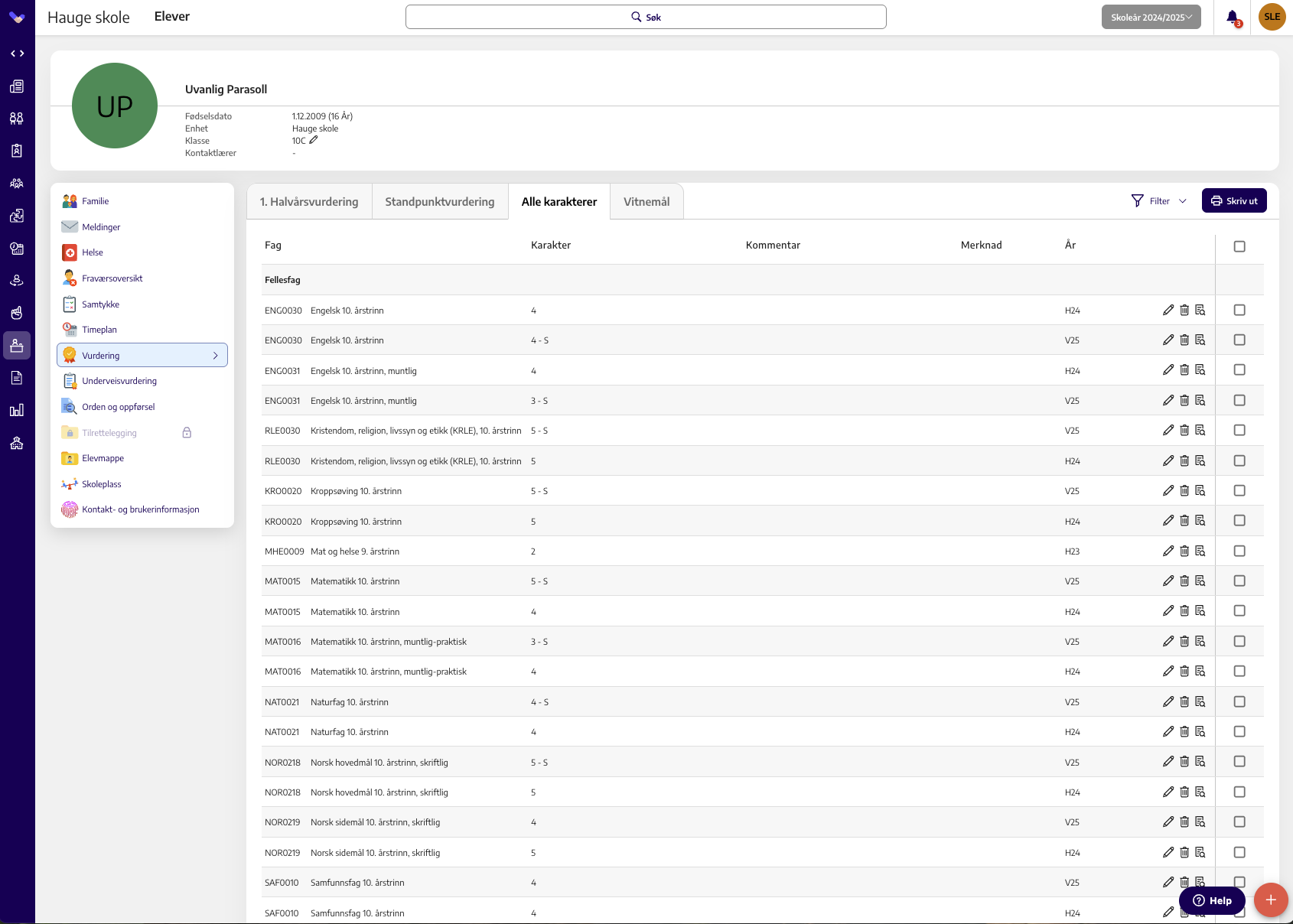Open the statistics bar chart sidebar icon
This screenshot has height=924, width=1293.
(x=17, y=410)
